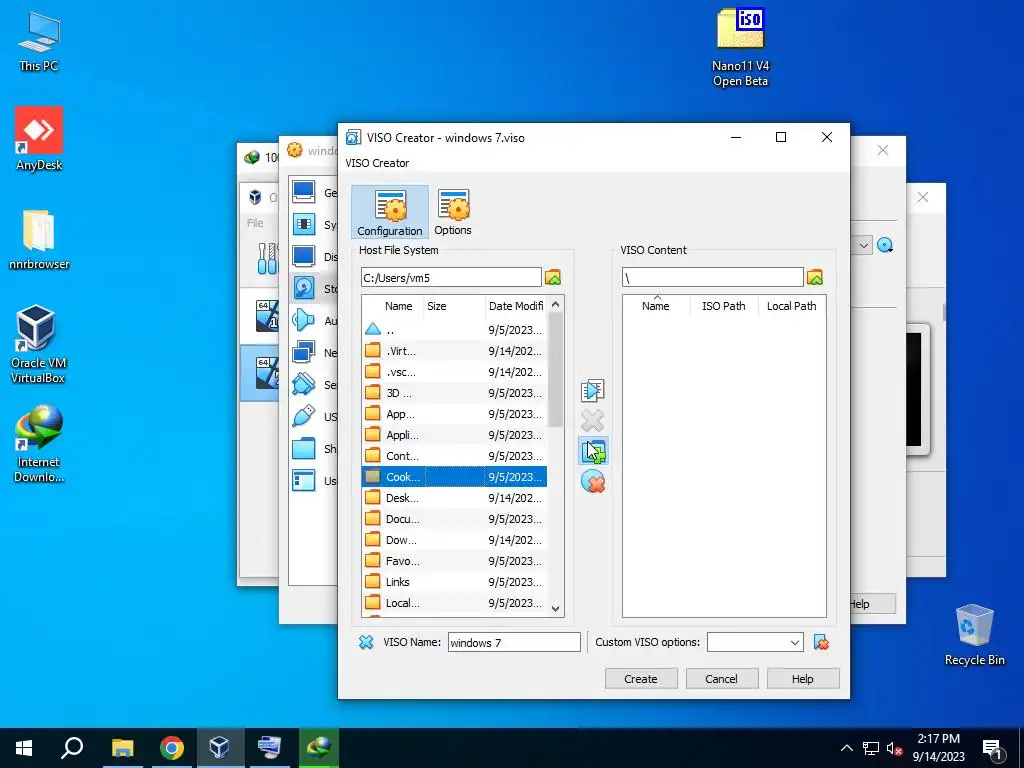Click the host file list scrollbar thumb

coord(556,369)
